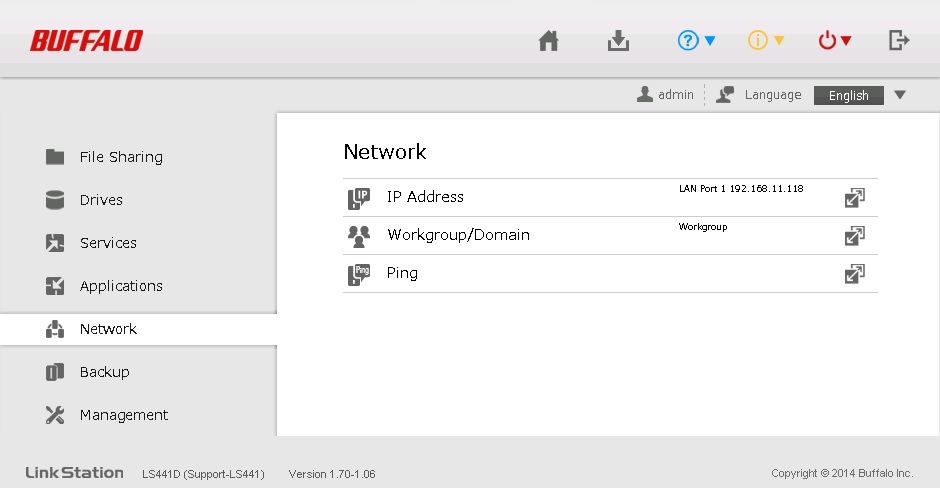Click the Workgroup/Domain people icon
Viewport: 940px width, 488px height.
pyautogui.click(x=358, y=236)
